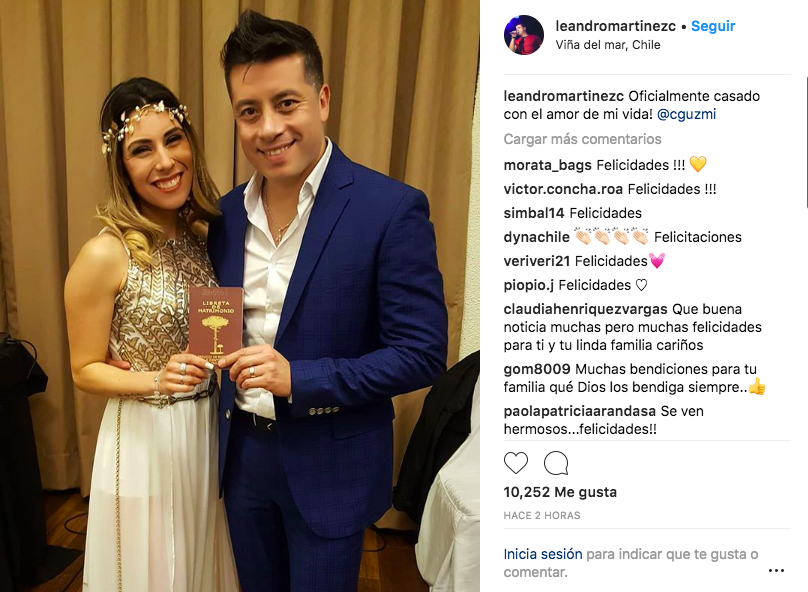Open claudiahenriquezvargas profile
This screenshot has width=808, height=592.
pos(585,309)
